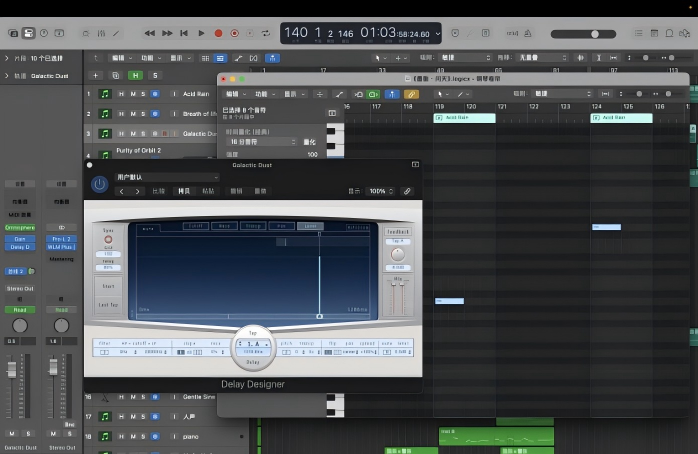
Task: Go to next preset with right arrow
Action: [138, 191]
